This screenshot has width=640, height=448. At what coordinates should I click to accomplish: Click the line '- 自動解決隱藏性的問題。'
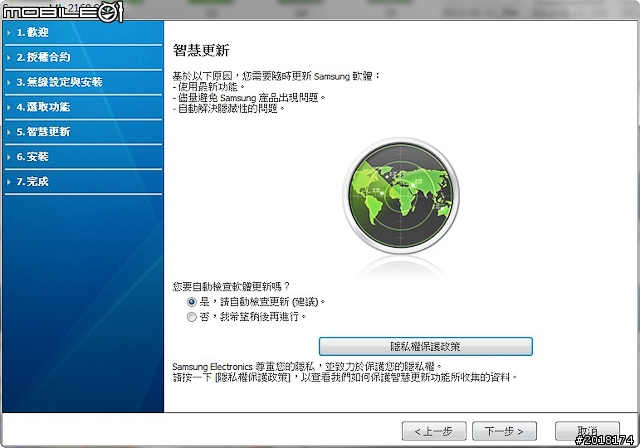click(x=229, y=109)
